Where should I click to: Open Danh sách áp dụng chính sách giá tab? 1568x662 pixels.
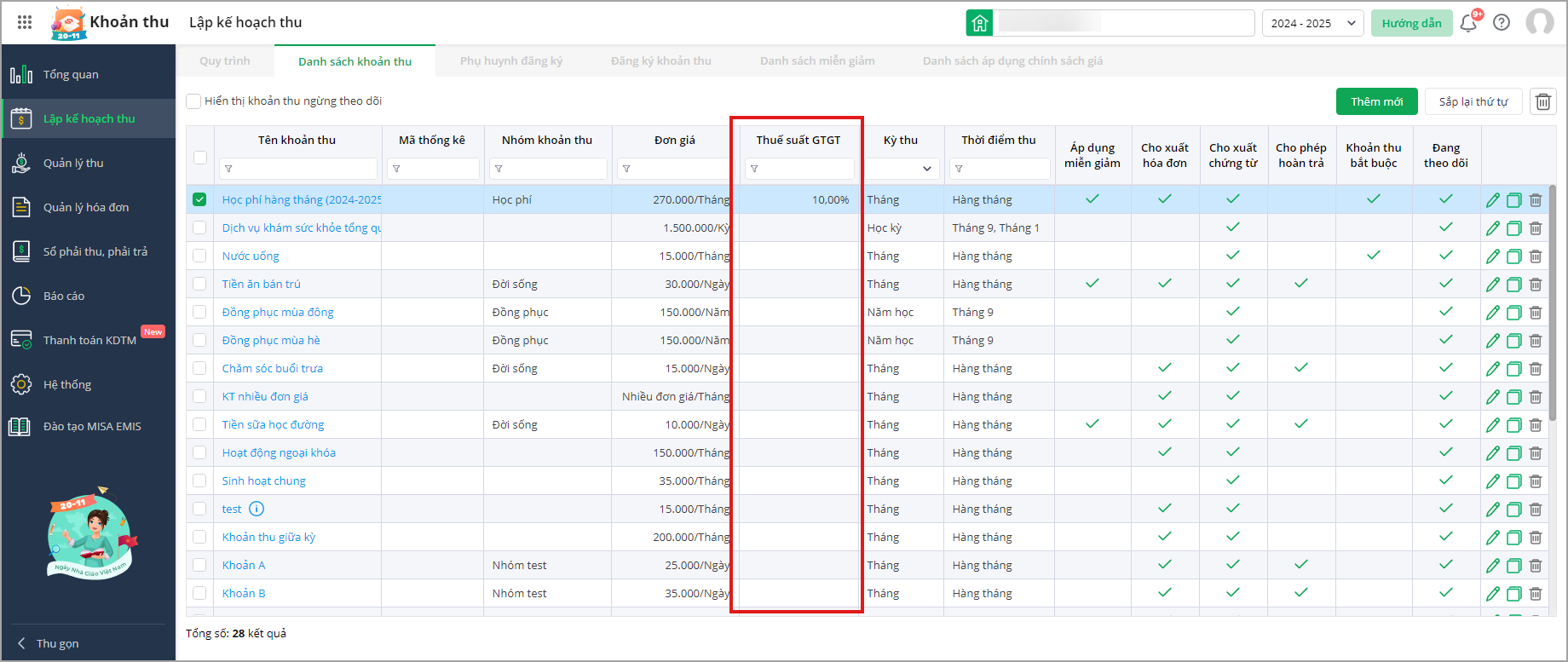[1012, 61]
